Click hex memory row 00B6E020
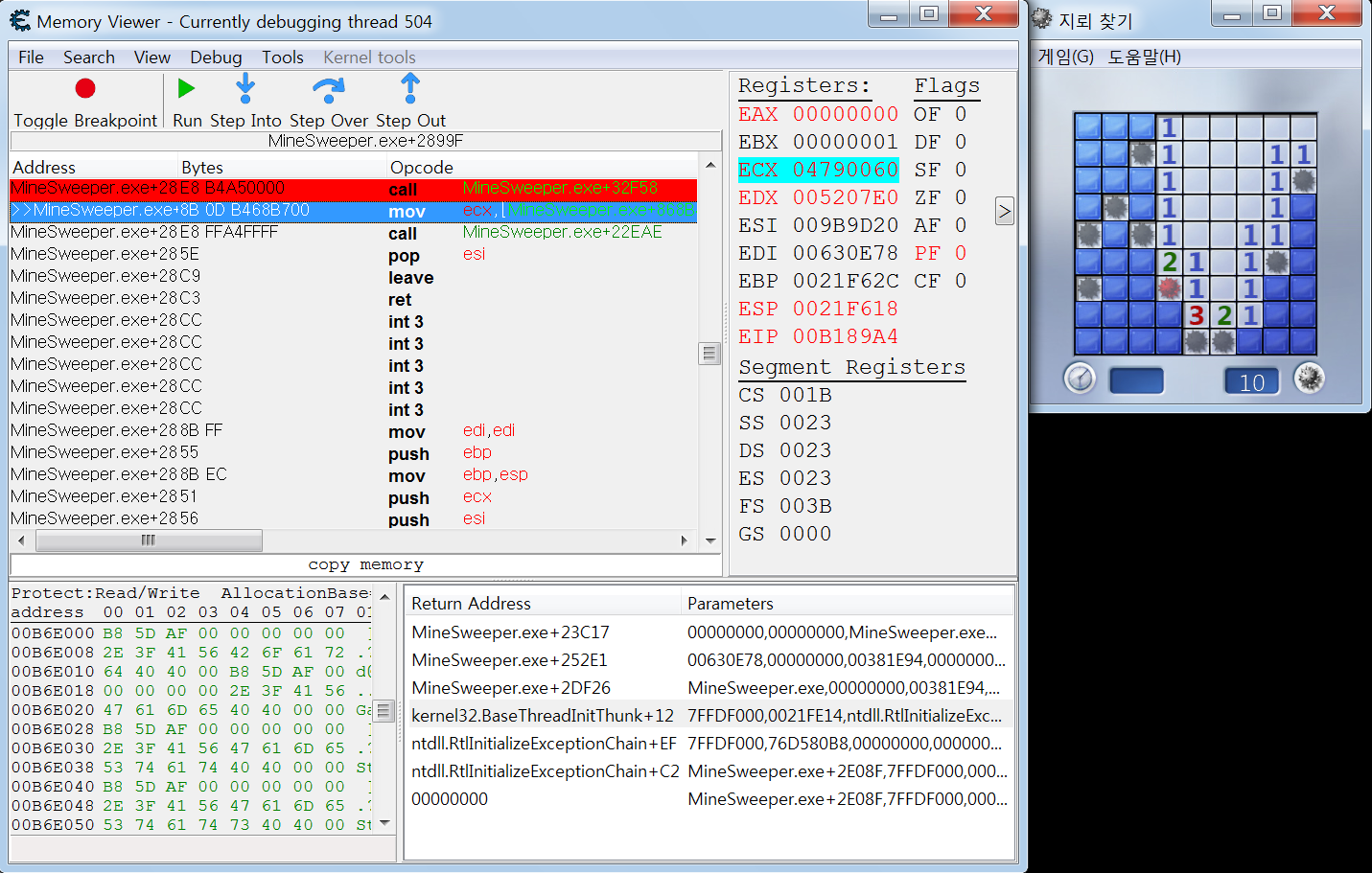Image resolution: width=1372 pixels, height=873 pixels. [x=191, y=710]
